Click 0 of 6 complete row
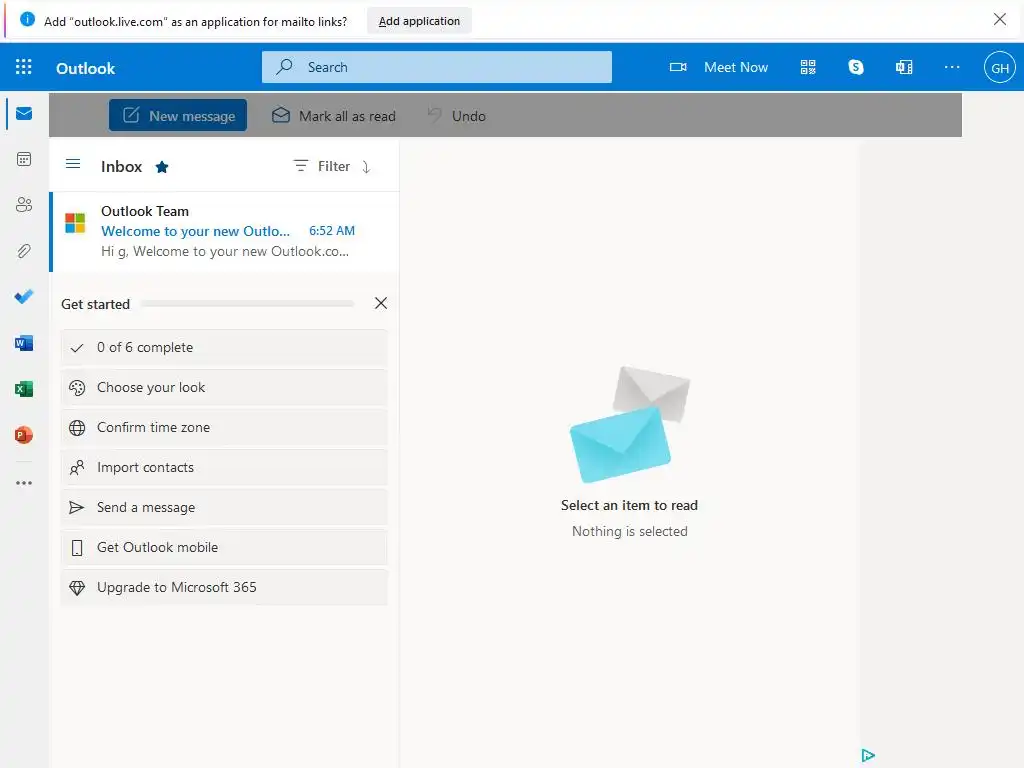Screen dimensions: 1024x768 [224, 347]
